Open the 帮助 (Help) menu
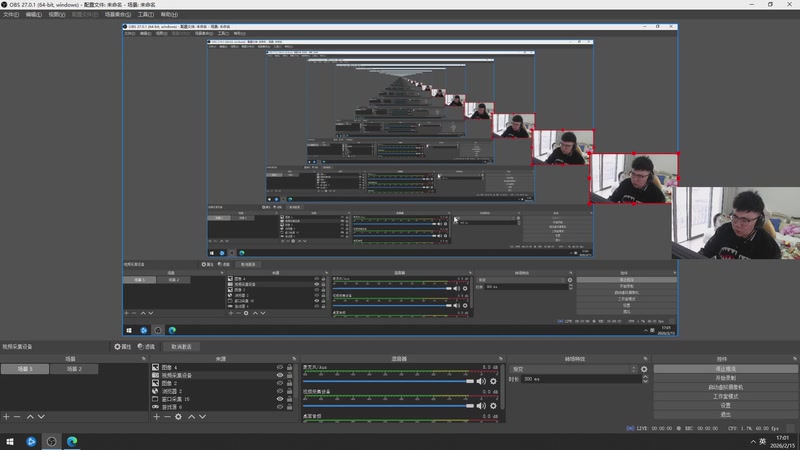The image size is (800, 450). click(169, 14)
